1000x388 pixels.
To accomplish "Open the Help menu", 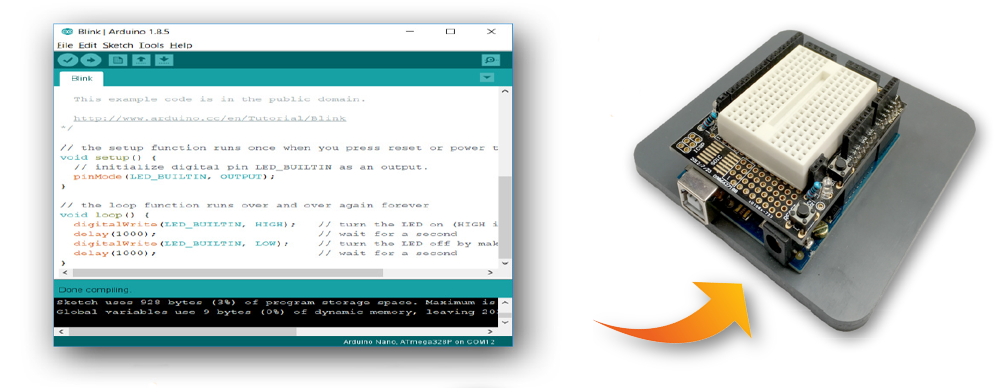I will (181, 45).
